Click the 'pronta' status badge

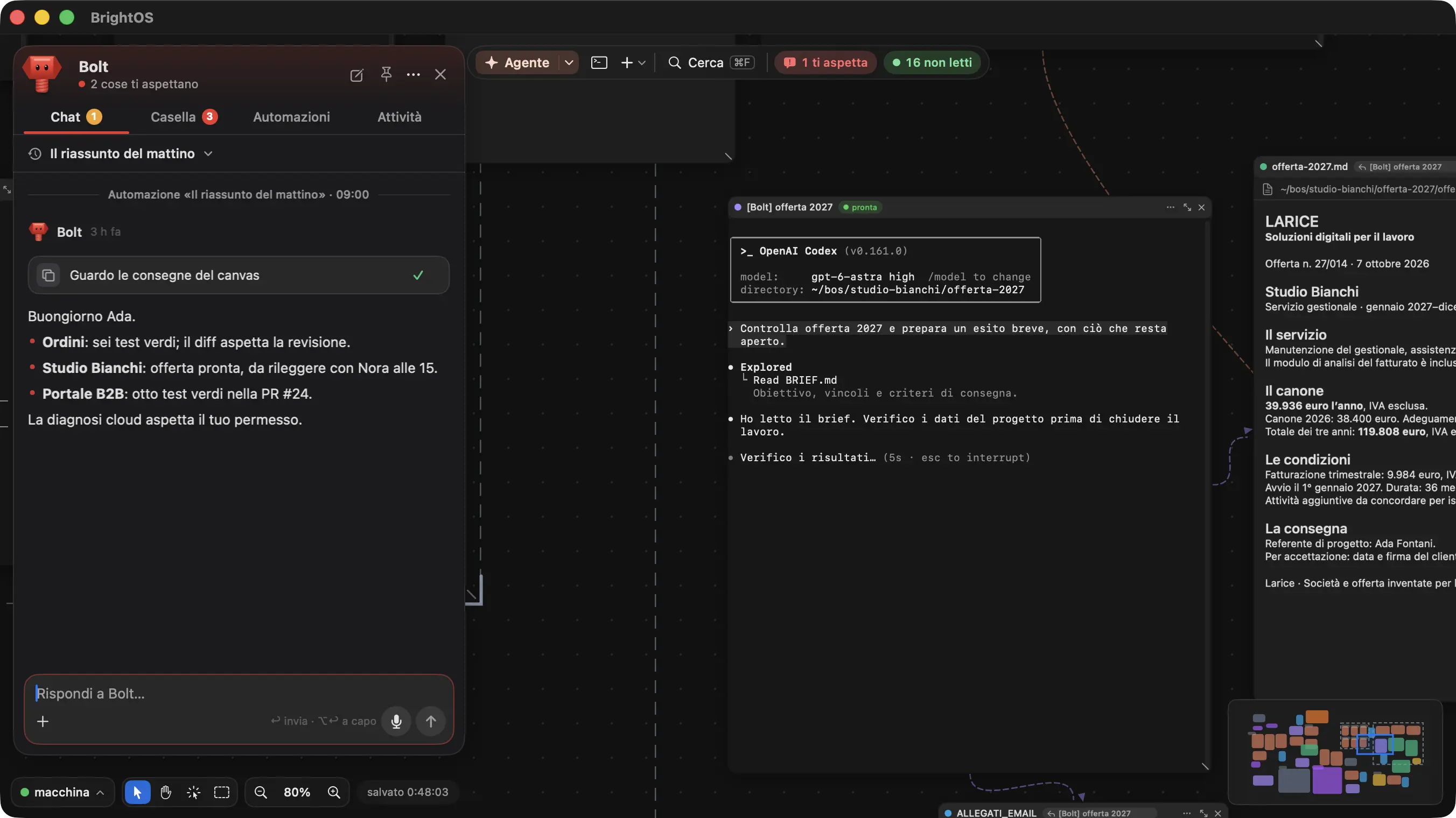click(x=860, y=207)
